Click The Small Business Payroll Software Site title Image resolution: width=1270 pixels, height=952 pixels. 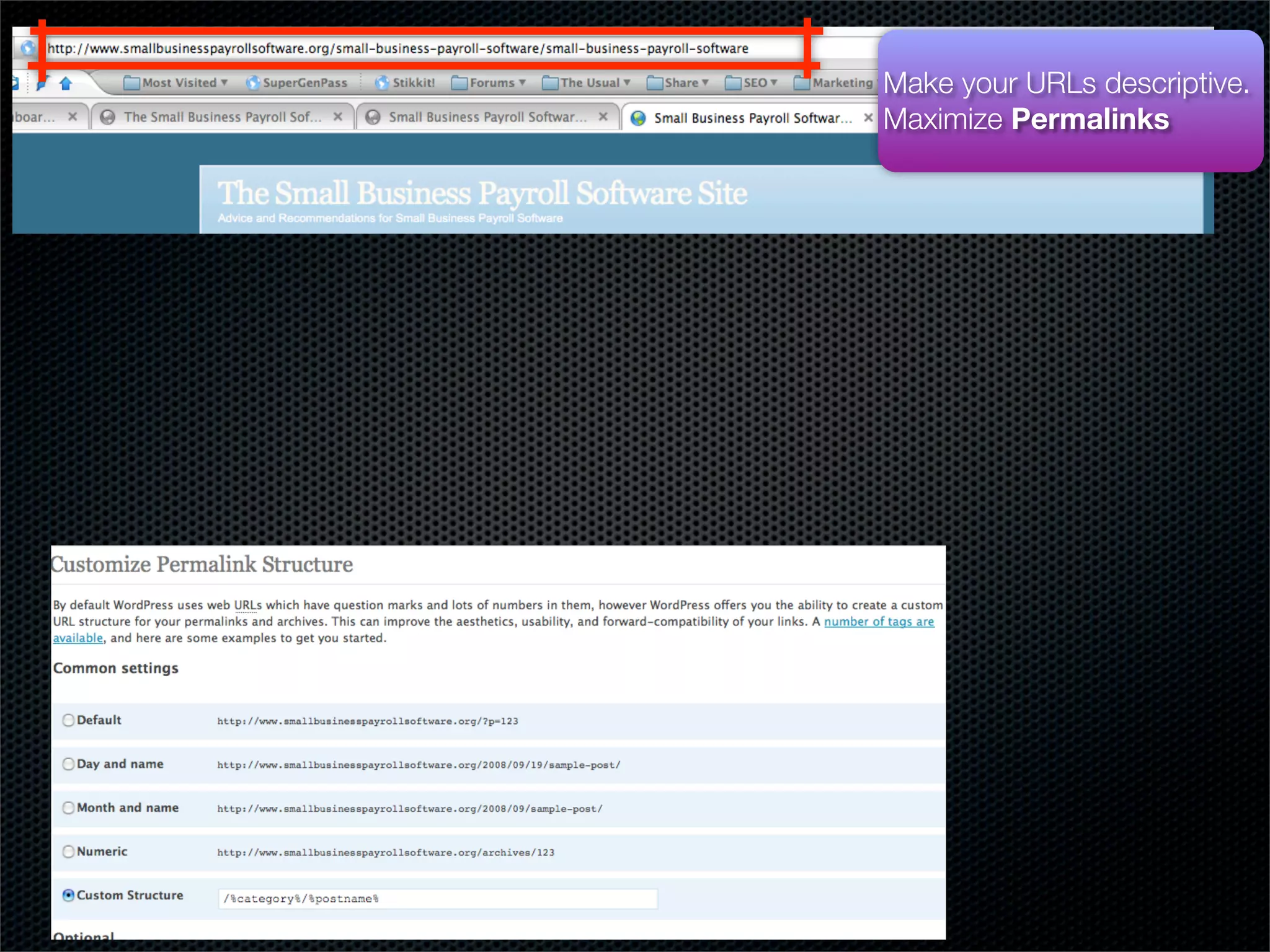(482, 193)
